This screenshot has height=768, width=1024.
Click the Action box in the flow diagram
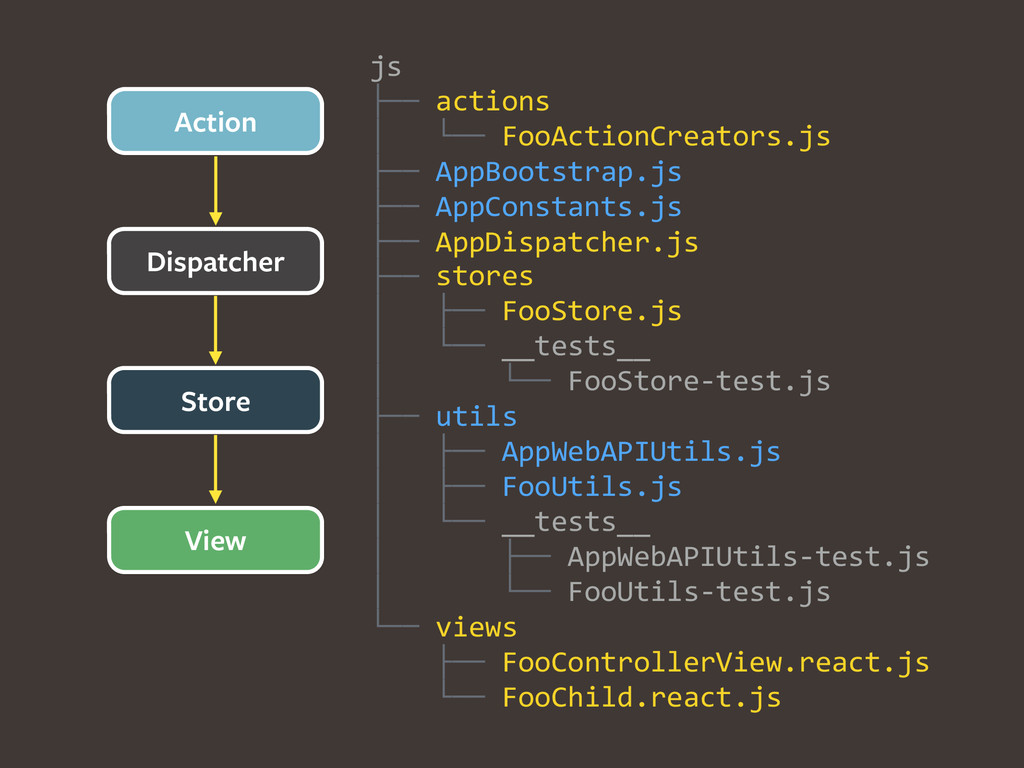(x=215, y=122)
